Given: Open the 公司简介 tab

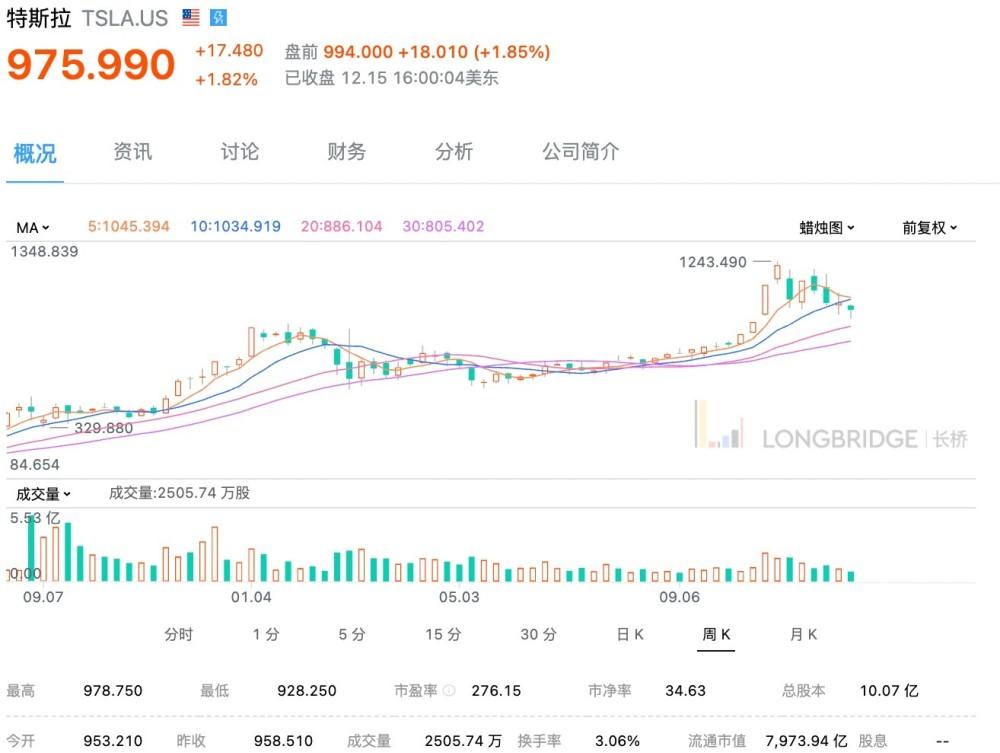Looking at the screenshot, I should click(x=580, y=152).
